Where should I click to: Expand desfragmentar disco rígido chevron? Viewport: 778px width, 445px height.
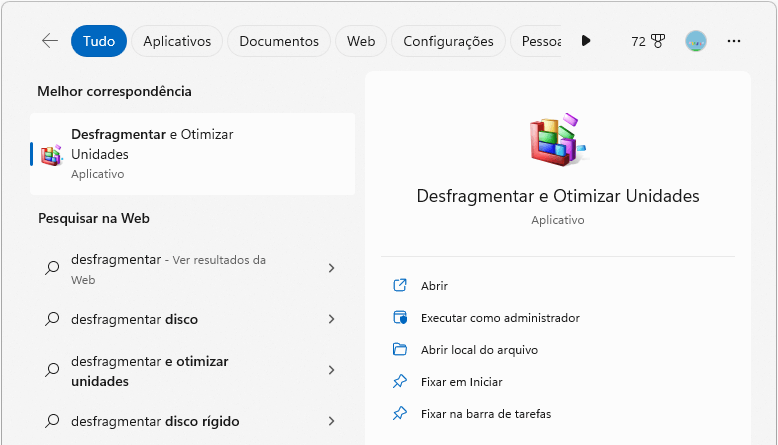click(x=331, y=421)
